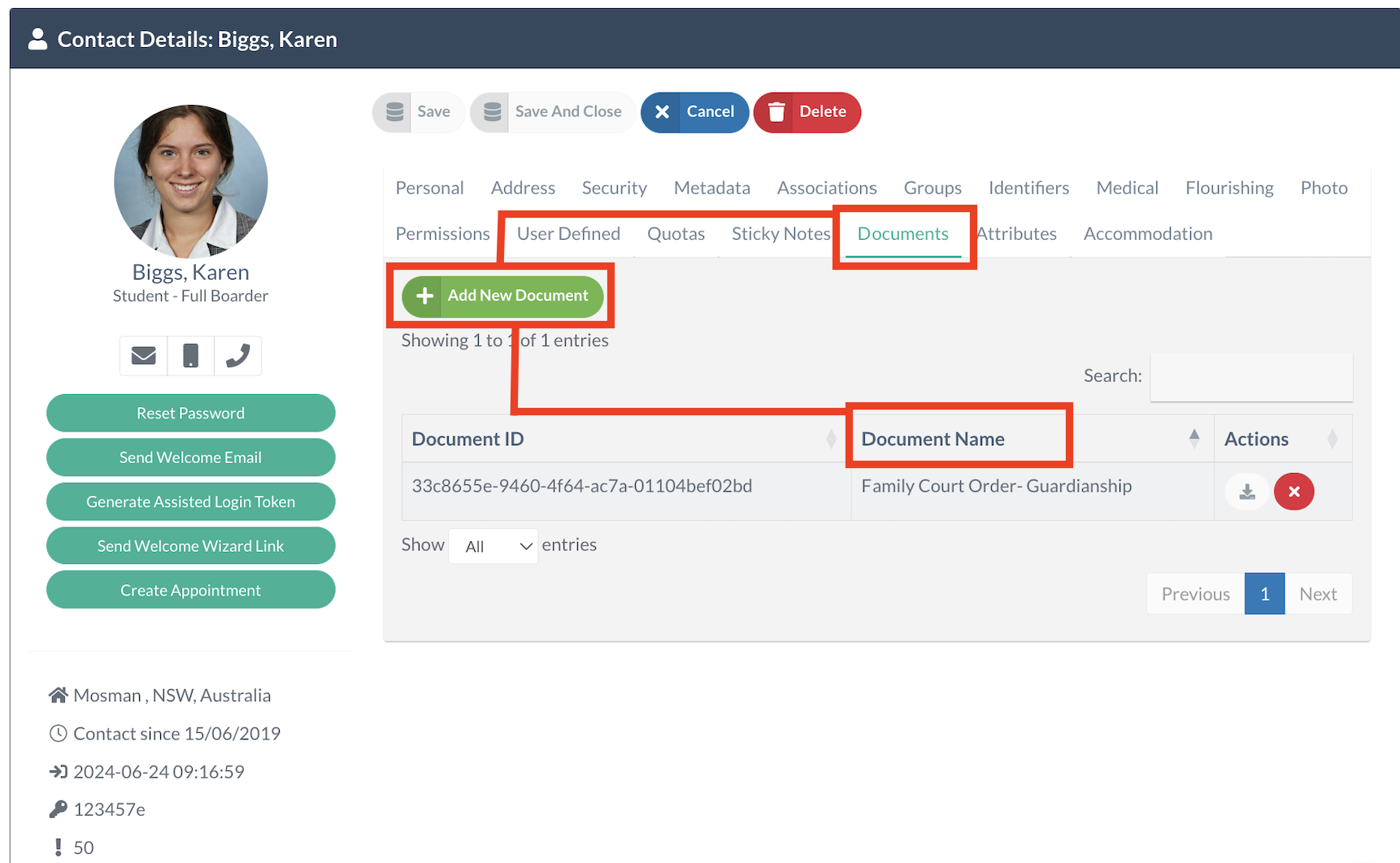Viewport: 1400px width, 863px height.
Task: Send Welcome Wizard Link
Action: coord(190,546)
